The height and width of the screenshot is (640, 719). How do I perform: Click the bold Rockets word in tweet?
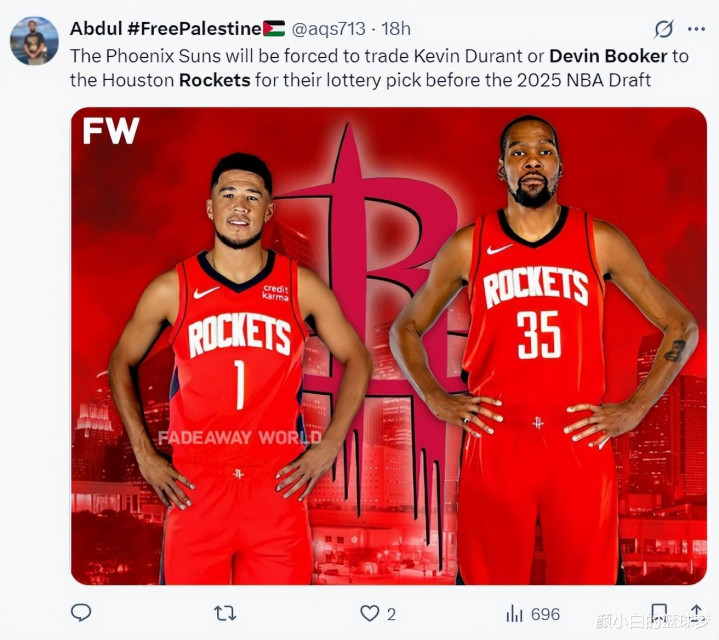pos(215,80)
